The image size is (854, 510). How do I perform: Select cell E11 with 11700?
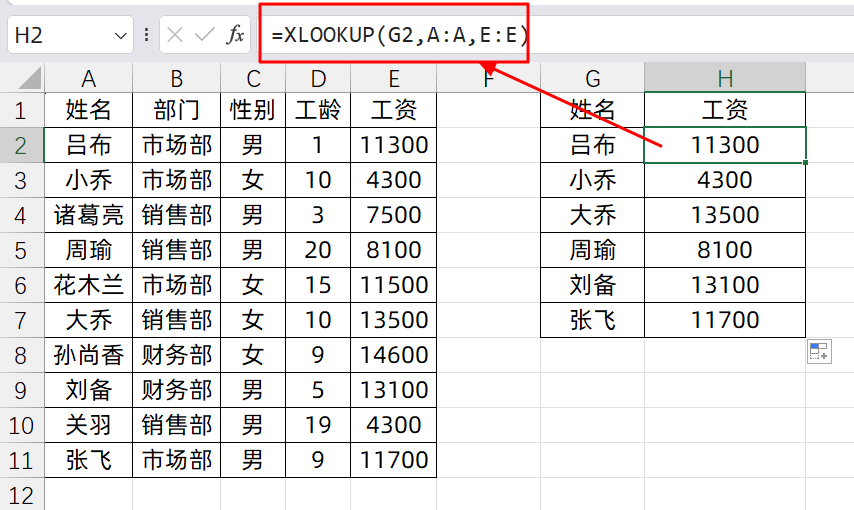coord(394,460)
